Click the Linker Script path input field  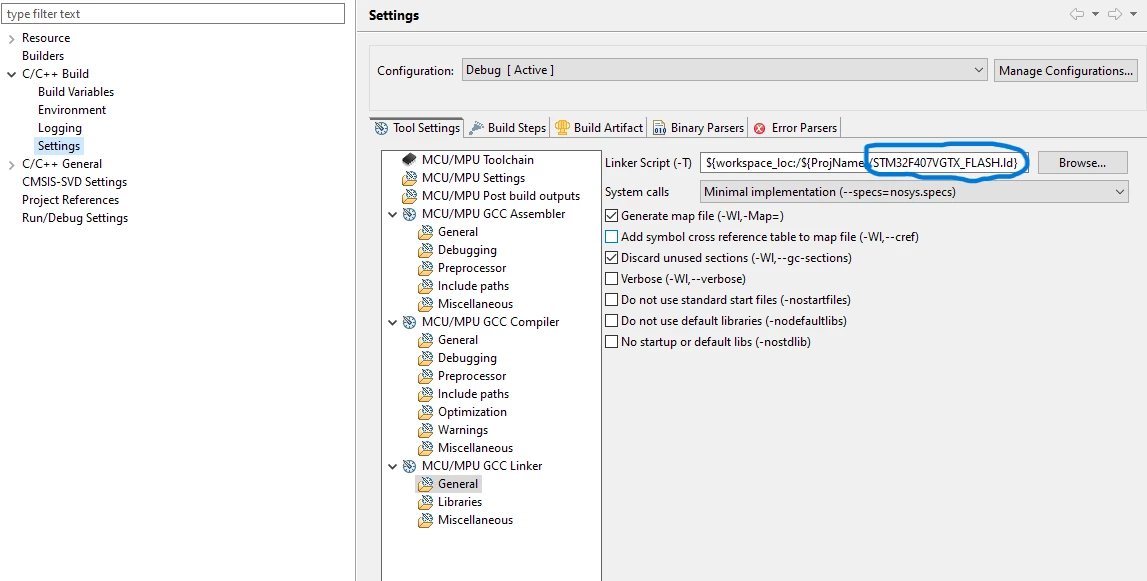[x=864, y=162]
